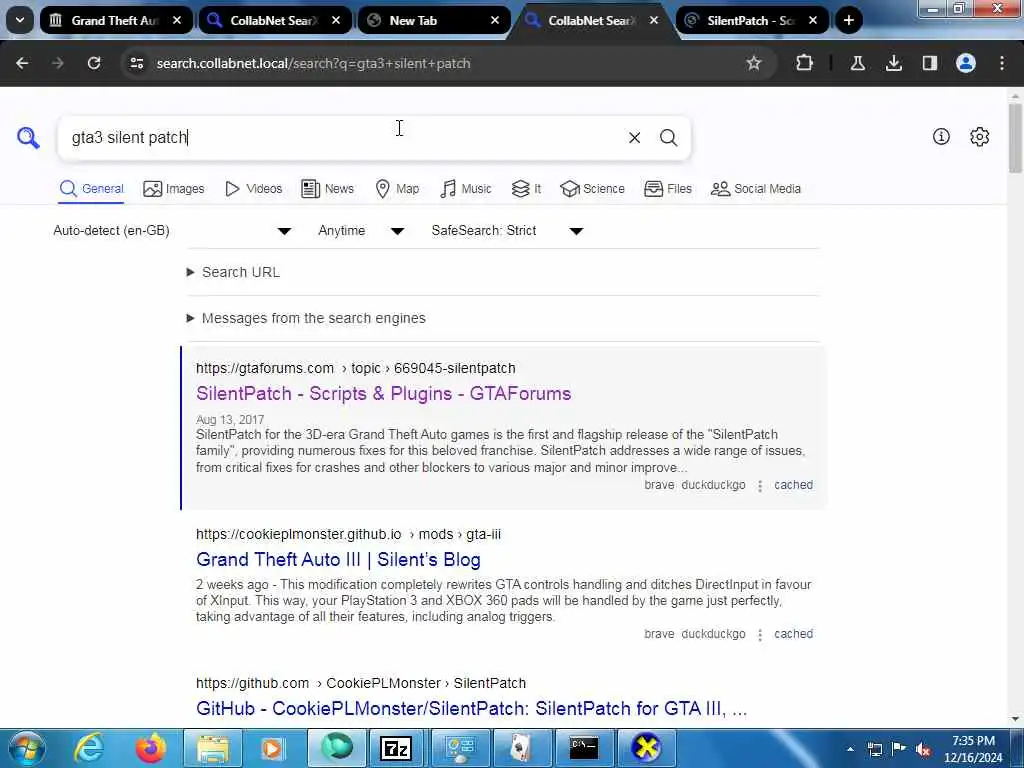The height and width of the screenshot is (768, 1024).
Task: Close the New Tab browser tab
Action: point(495,20)
